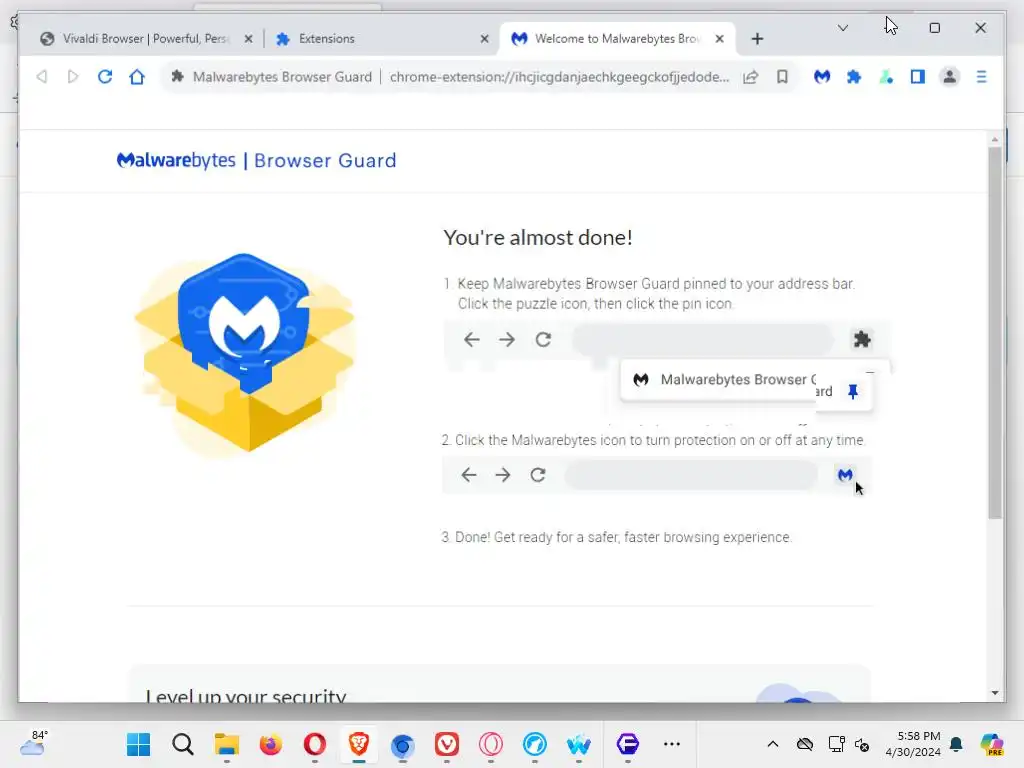Go back to the previous page
1024x768 pixels.
pyautogui.click(x=42, y=77)
